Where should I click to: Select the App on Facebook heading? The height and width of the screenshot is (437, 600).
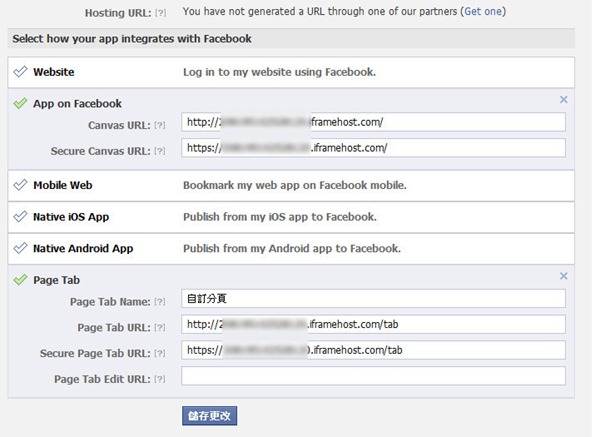77,104
